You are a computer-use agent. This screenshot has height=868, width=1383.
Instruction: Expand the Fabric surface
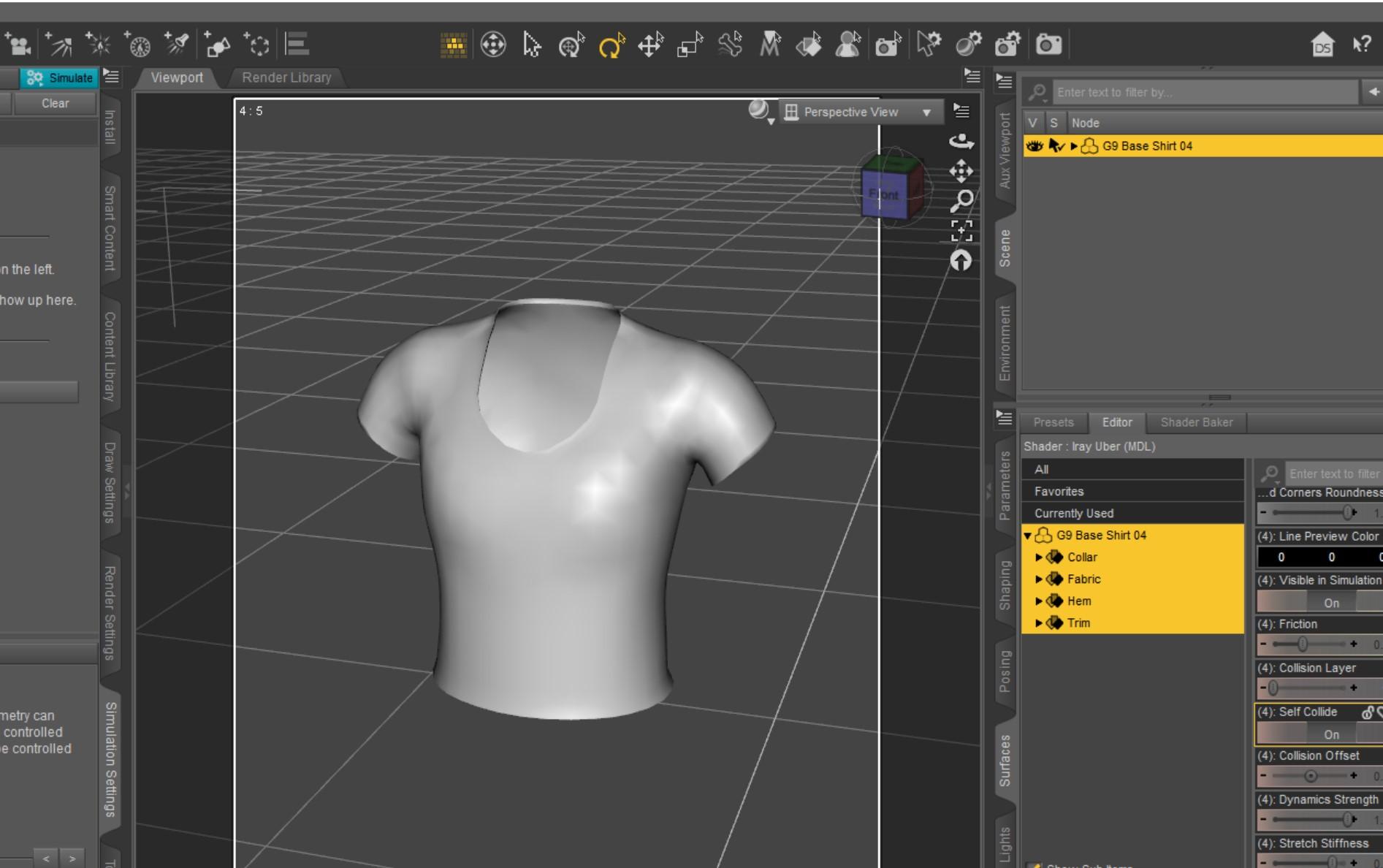click(x=1038, y=579)
